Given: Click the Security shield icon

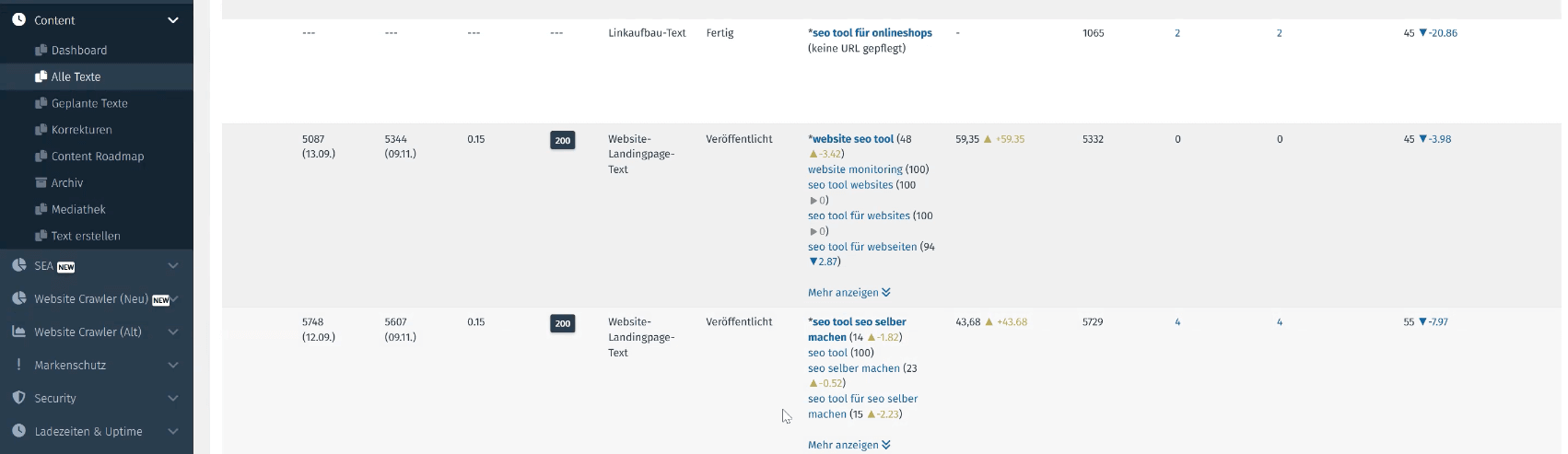Looking at the screenshot, I should click(18, 398).
